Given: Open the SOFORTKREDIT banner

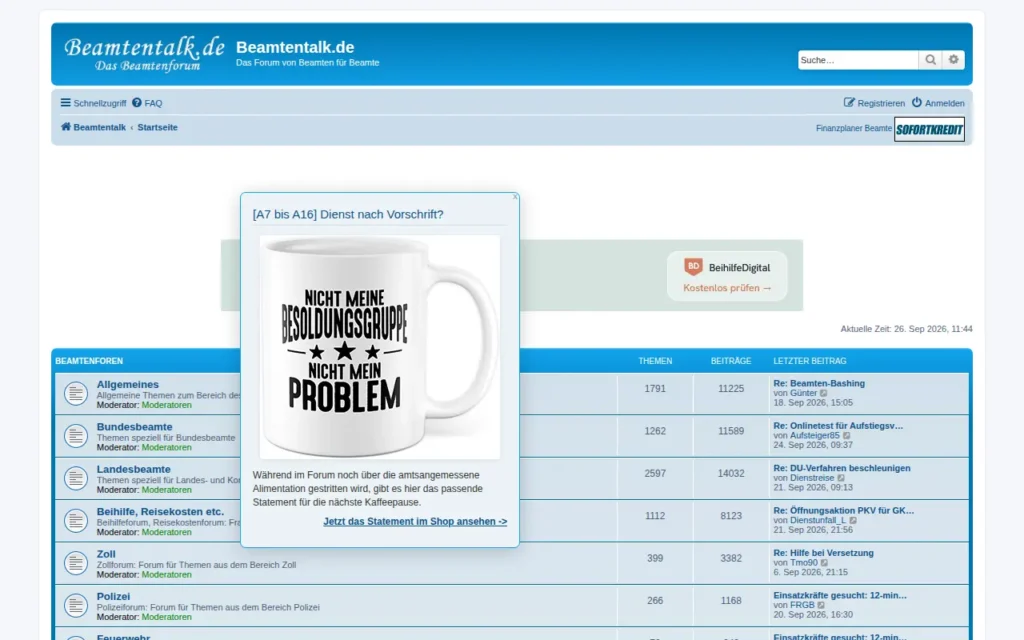Looking at the screenshot, I should coord(929,129).
